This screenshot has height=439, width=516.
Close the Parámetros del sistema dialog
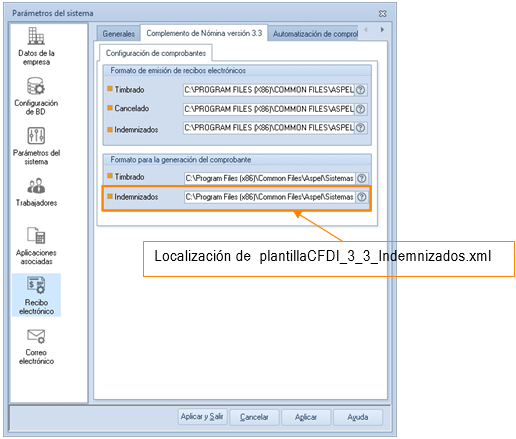382,14
